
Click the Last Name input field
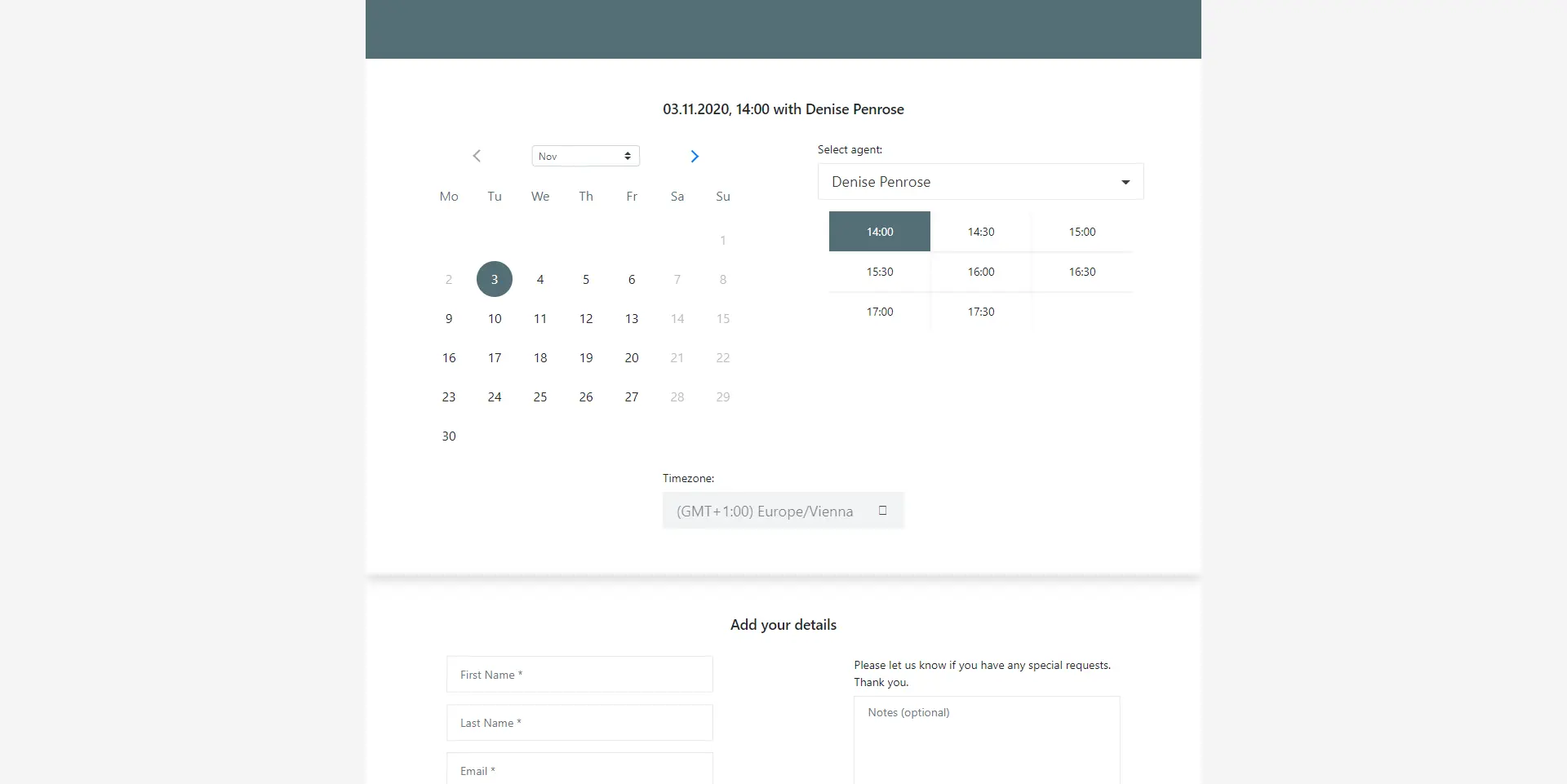[x=579, y=723]
